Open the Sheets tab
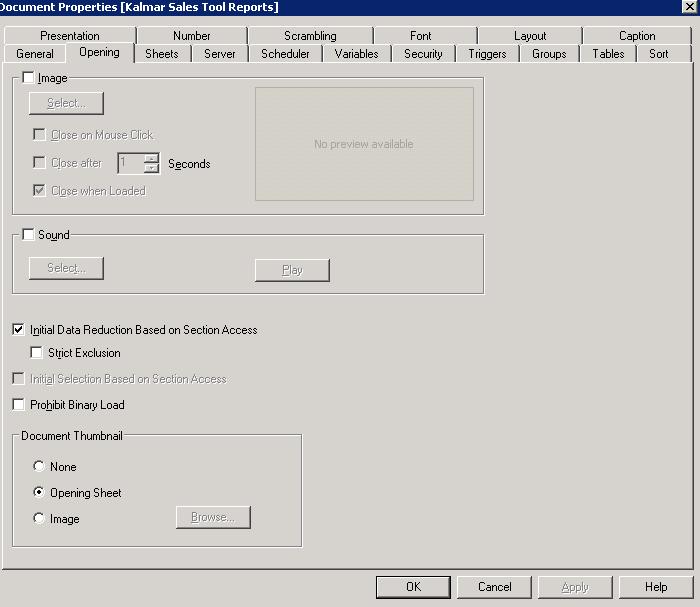The image size is (700, 607). [162, 54]
